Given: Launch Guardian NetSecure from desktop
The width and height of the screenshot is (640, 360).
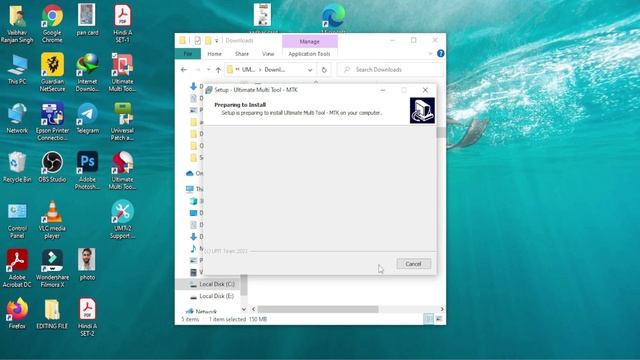Looking at the screenshot, I should [52, 72].
